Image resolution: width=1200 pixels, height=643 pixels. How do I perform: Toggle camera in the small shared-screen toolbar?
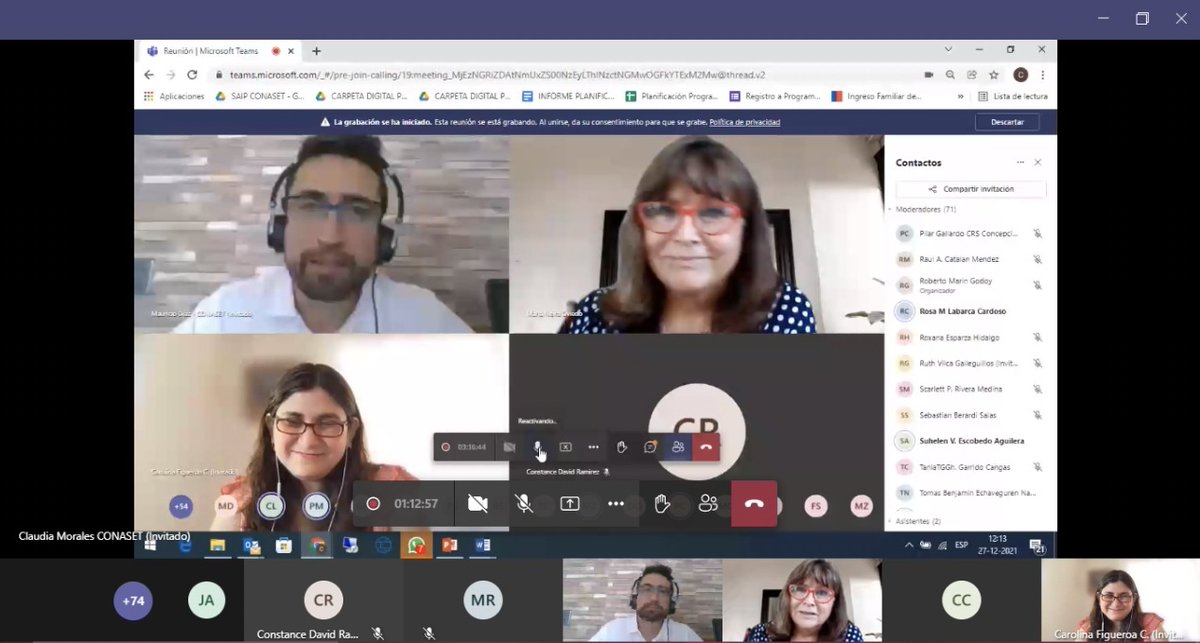click(509, 447)
